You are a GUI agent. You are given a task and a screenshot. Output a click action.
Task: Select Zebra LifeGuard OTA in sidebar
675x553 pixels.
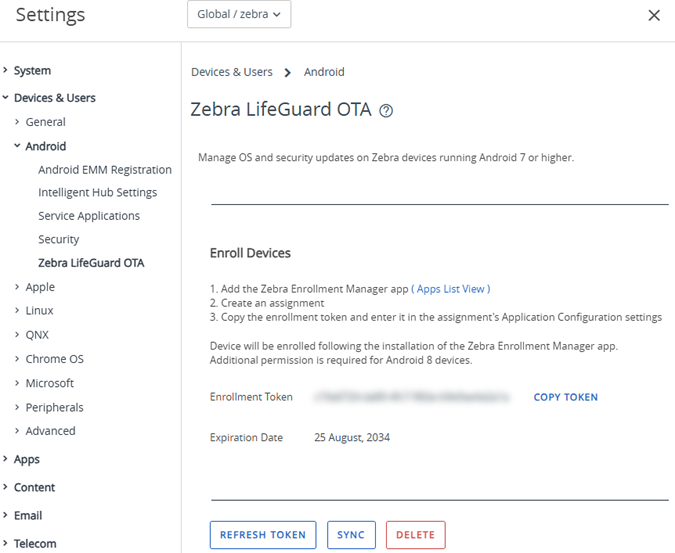click(x=91, y=263)
